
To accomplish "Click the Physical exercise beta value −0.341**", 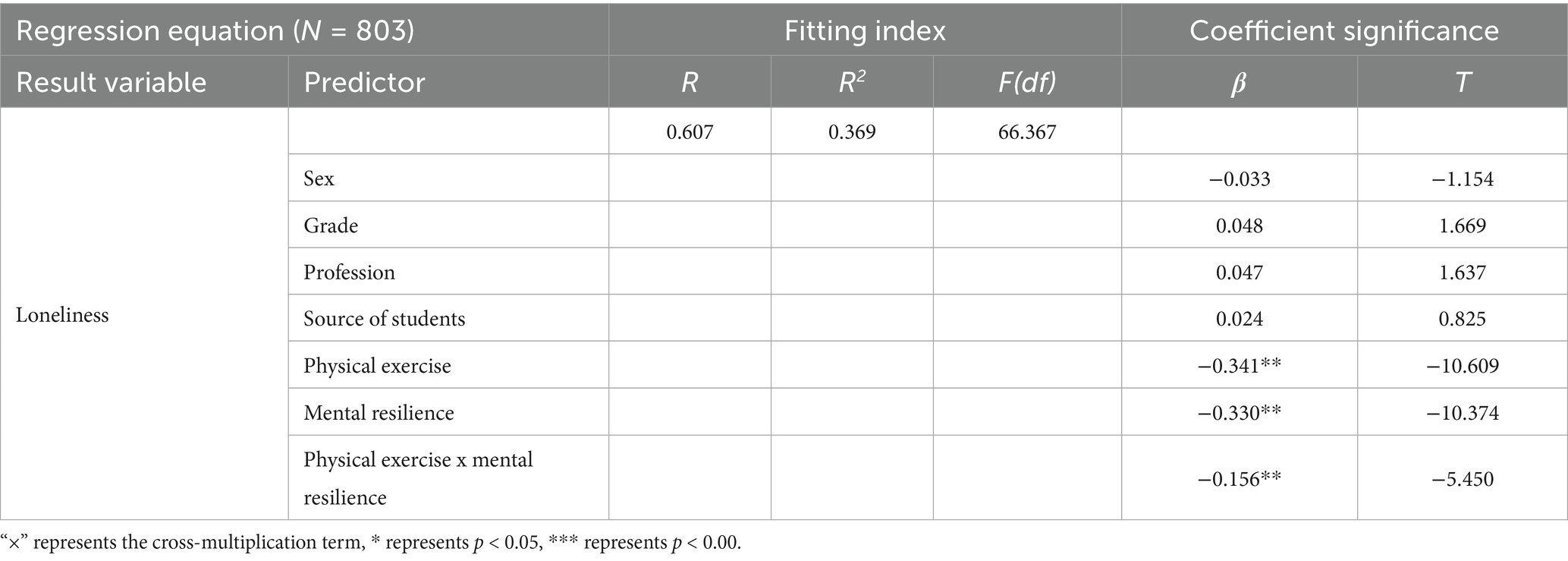I will coord(1240,366).
